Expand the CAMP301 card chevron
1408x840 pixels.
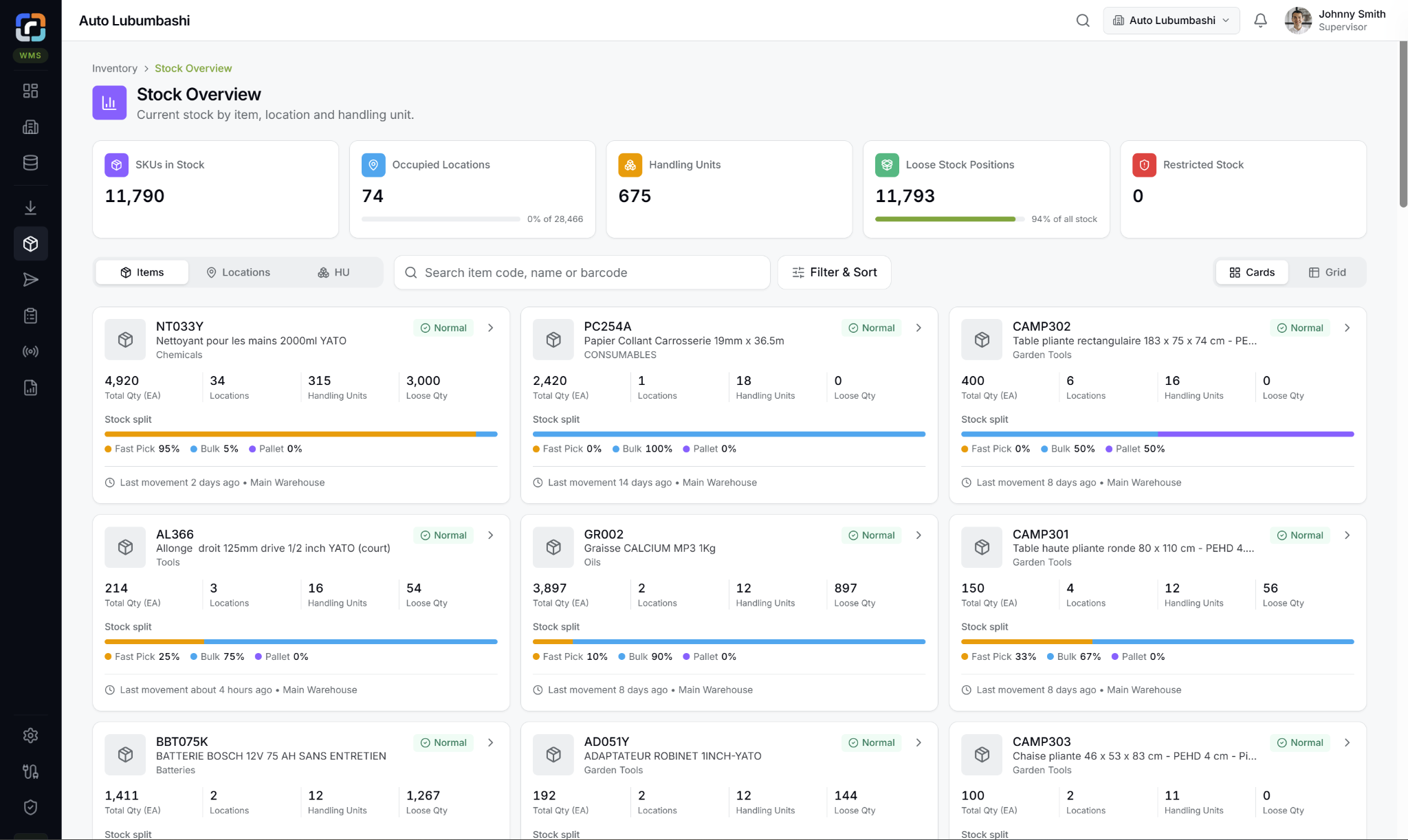coord(1347,535)
